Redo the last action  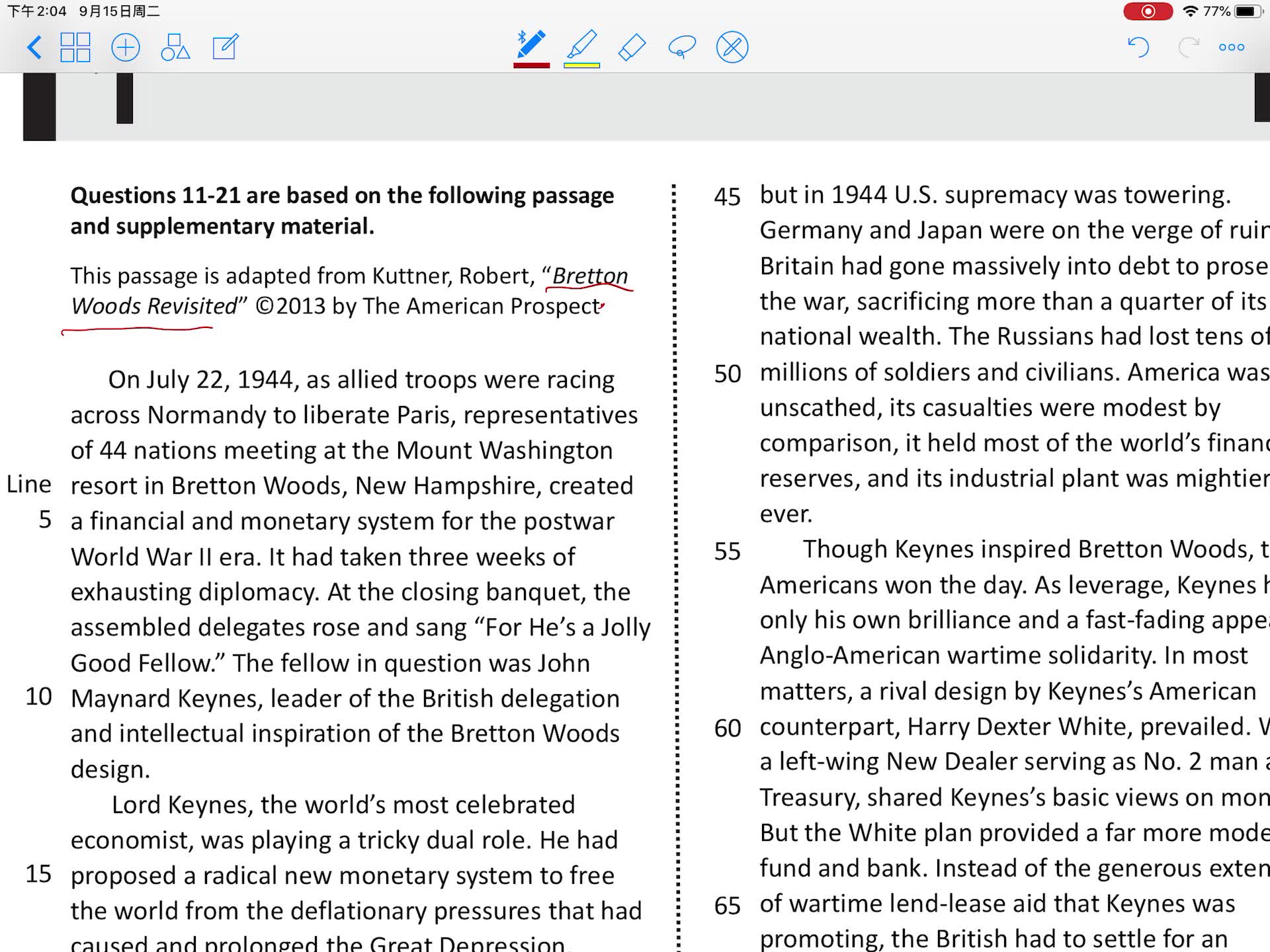tap(1189, 48)
